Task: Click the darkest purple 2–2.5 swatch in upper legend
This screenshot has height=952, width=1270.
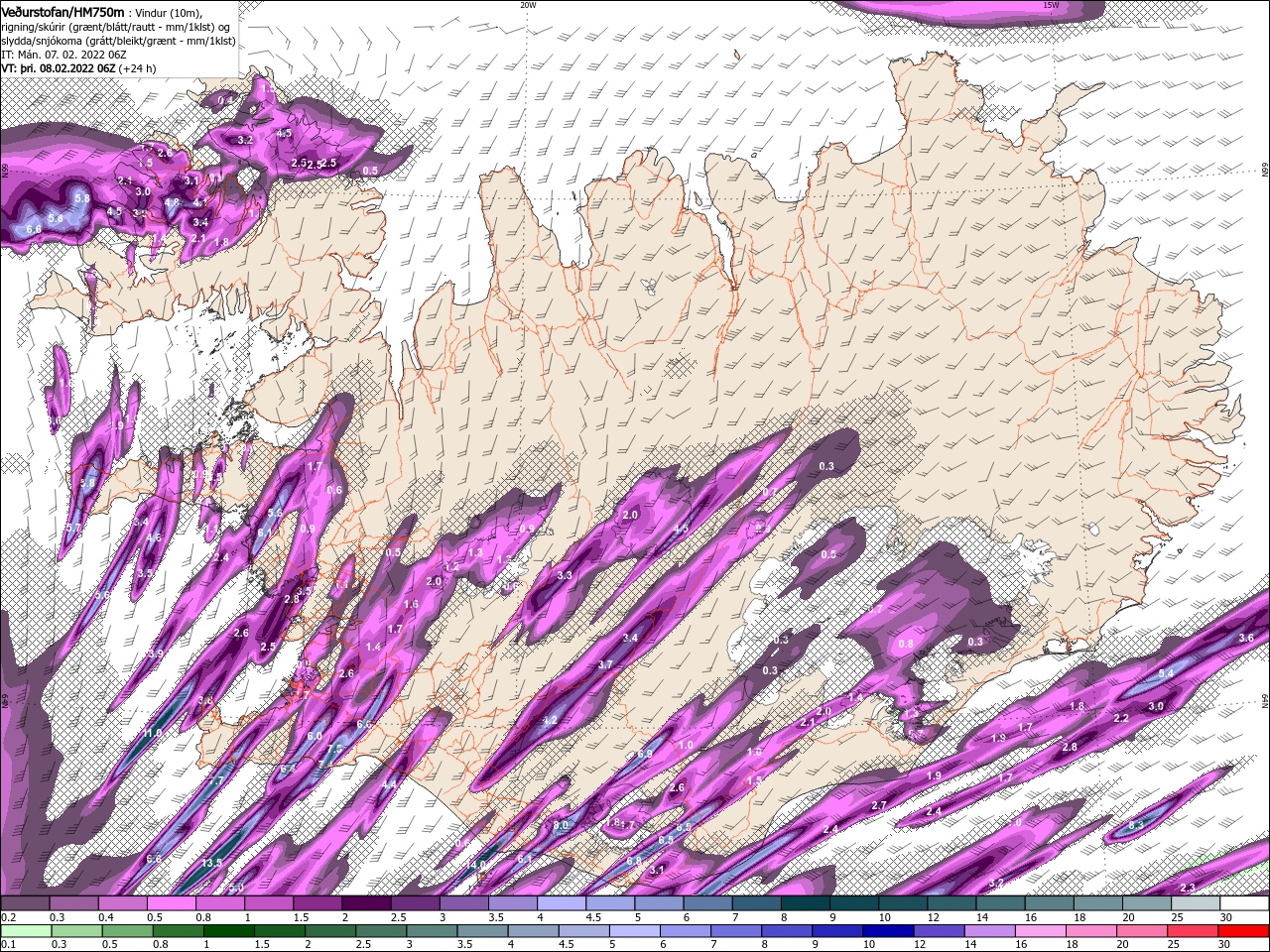Action: 366,903
